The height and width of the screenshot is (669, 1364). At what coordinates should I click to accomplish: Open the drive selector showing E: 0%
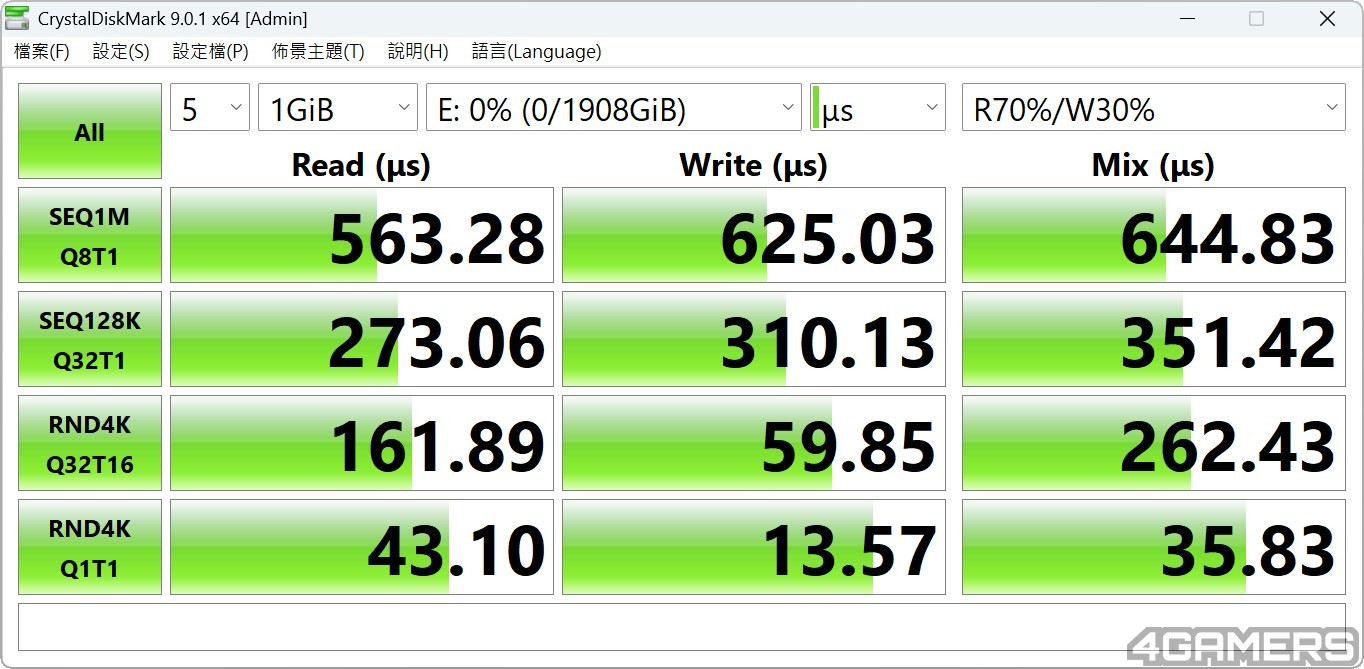coord(613,108)
